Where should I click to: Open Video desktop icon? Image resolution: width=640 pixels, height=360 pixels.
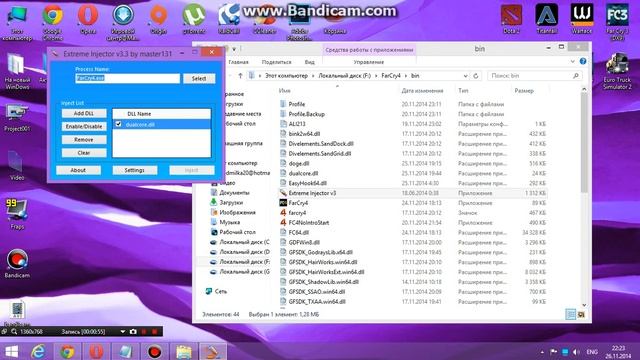17,166
